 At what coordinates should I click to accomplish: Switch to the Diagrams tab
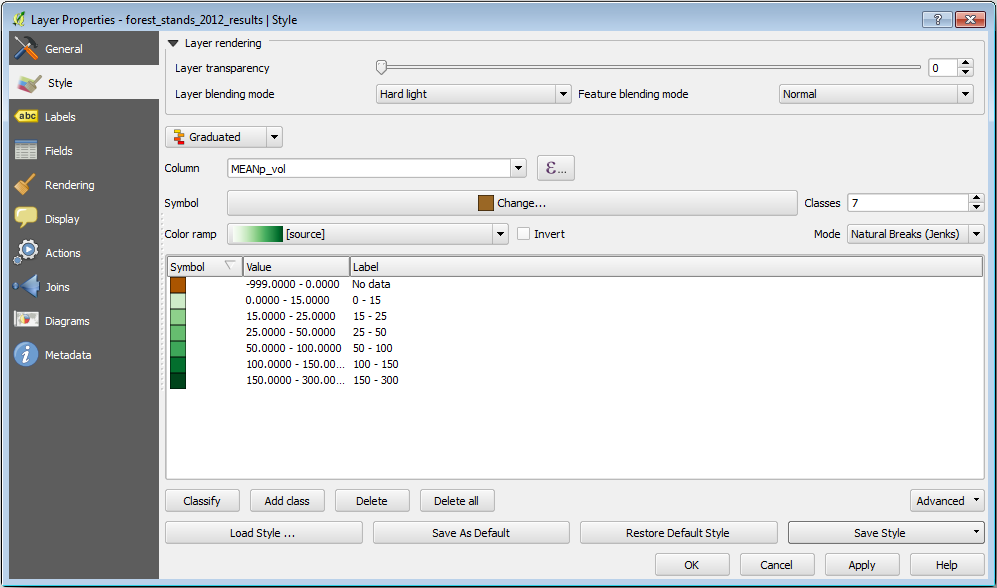click(x=67, y=321)
